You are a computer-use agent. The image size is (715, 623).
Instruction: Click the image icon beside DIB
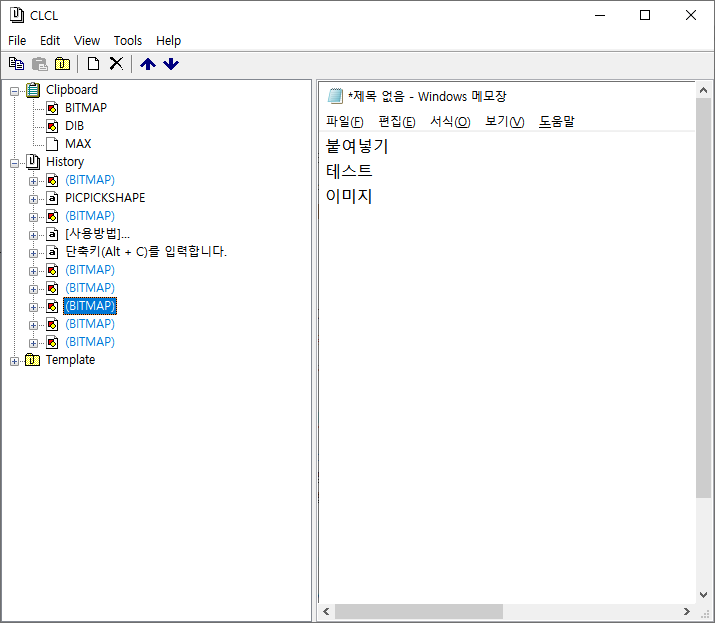pos(52,126)
